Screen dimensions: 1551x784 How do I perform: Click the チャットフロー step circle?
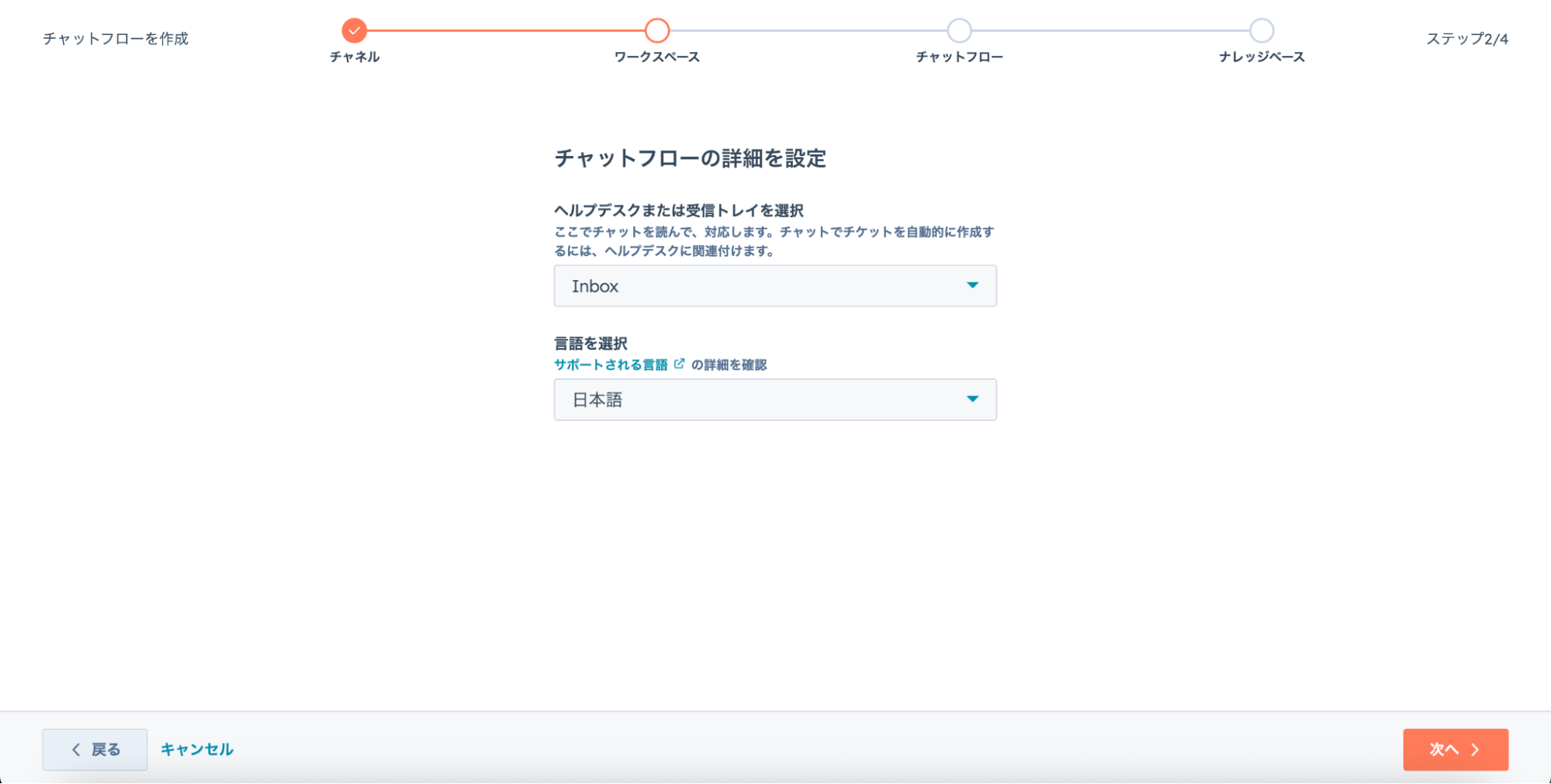pos(959,31)
